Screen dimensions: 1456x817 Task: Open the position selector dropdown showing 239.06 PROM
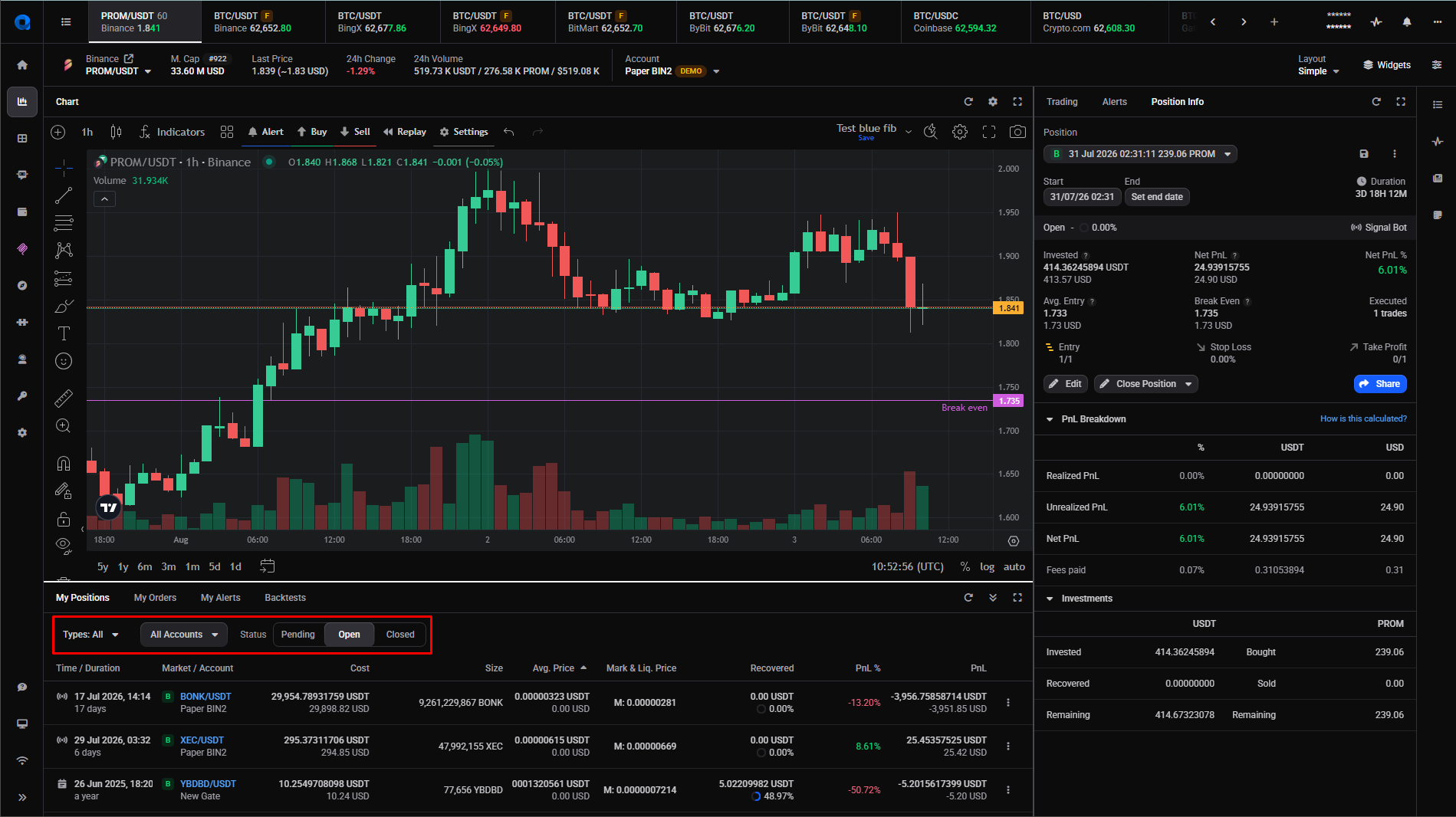pos(1140,154)
